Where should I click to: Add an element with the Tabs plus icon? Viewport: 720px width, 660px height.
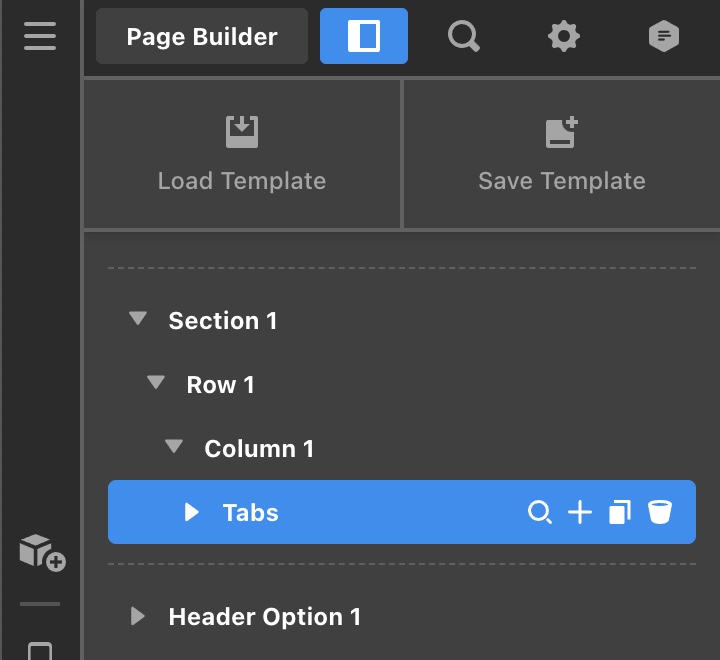tap(579, 512)
